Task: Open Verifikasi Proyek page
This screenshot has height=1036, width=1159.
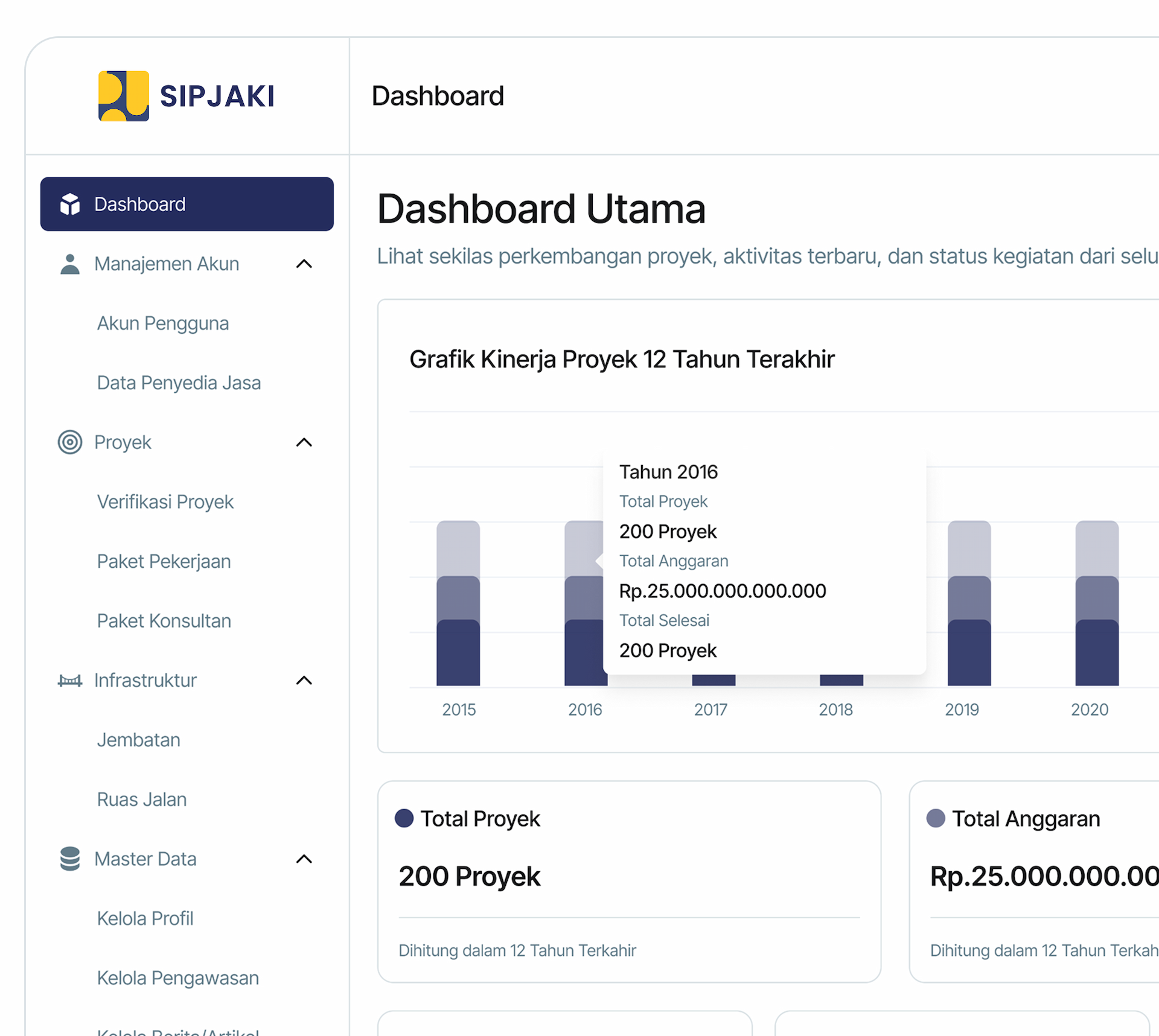Action: pos(165,502)
